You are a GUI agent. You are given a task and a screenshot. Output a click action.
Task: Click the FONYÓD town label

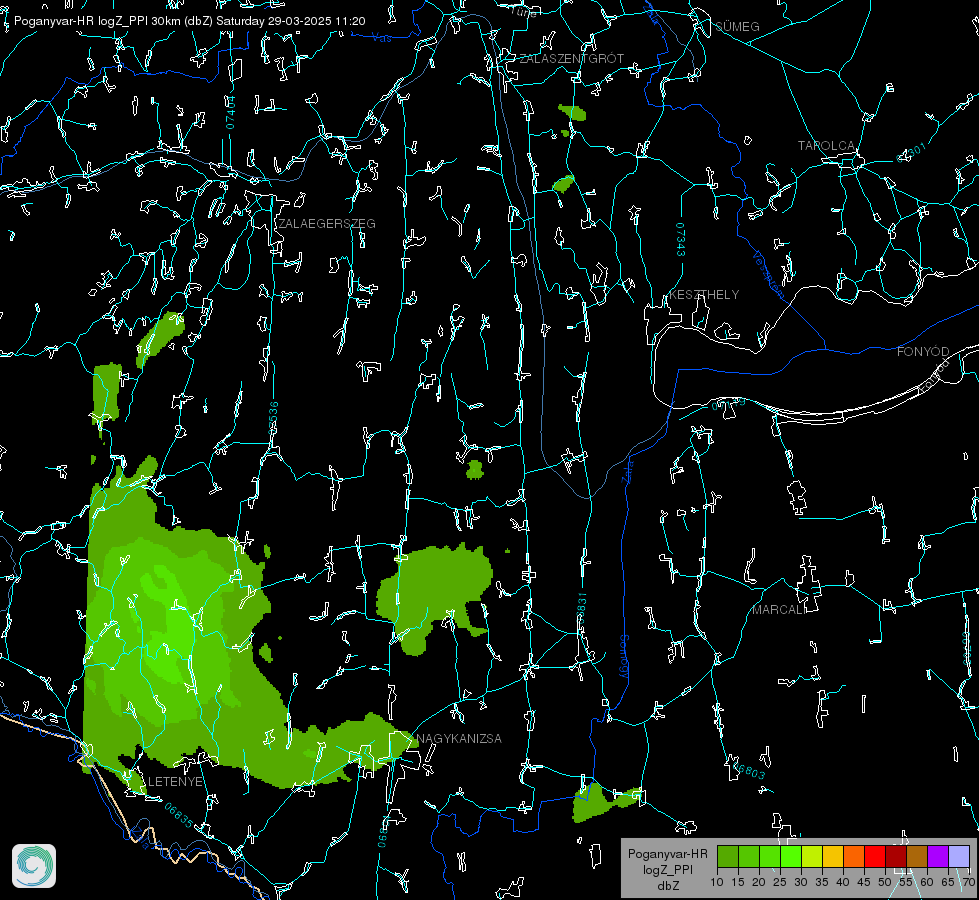(923, 352)
